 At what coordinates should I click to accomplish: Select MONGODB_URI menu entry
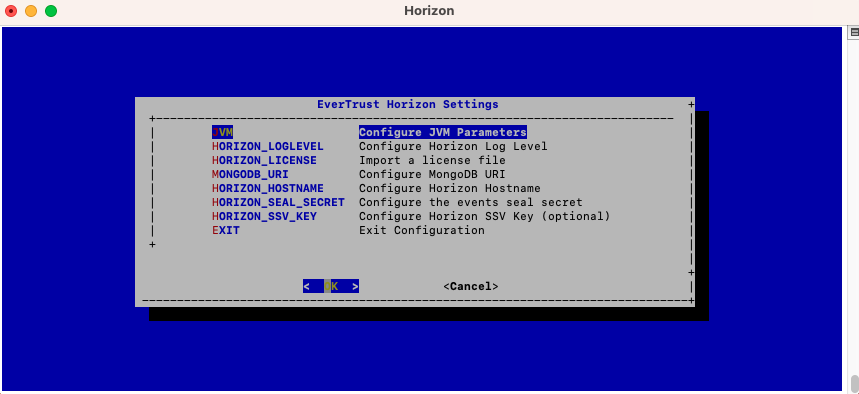pos(250,174)
